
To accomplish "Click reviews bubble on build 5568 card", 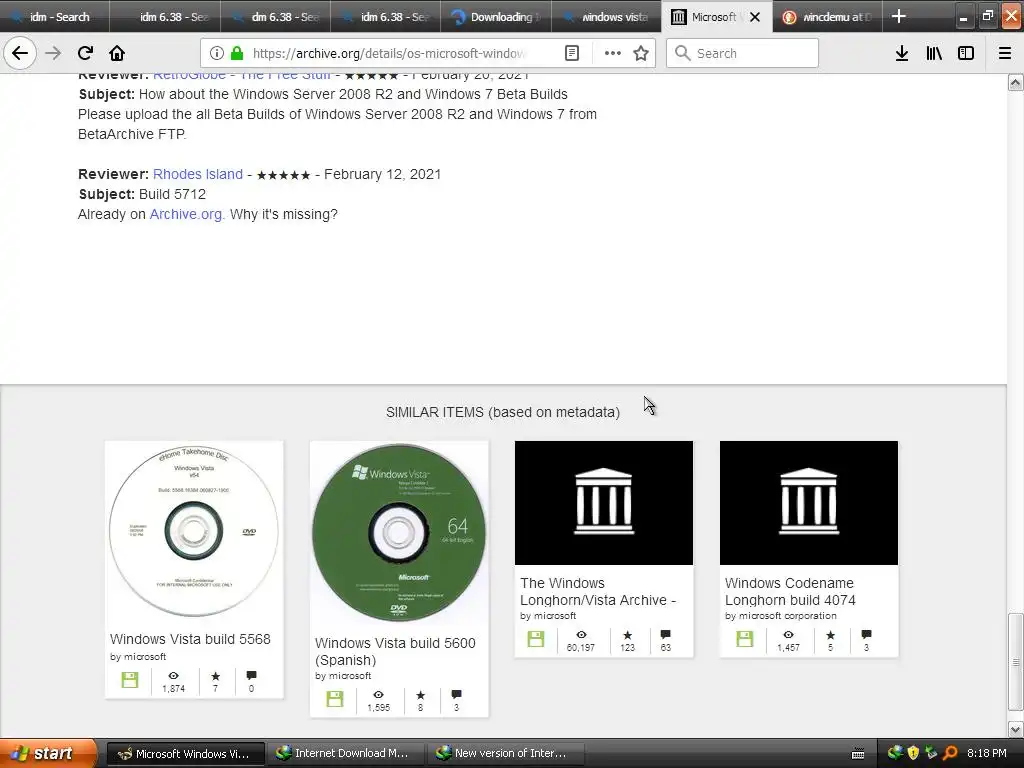I will [x=251, y=675].
